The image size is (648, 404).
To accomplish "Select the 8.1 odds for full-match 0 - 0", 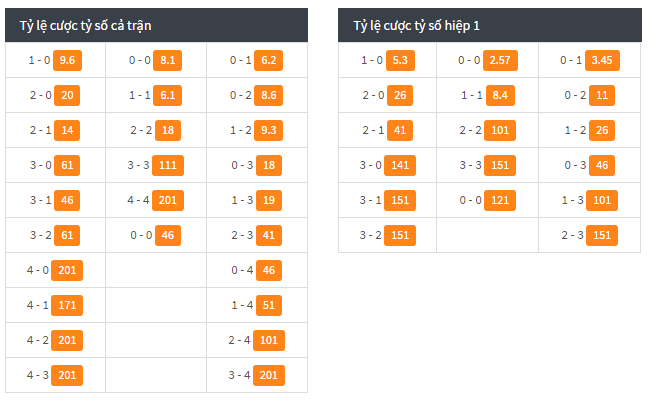I will click(167, 60).
